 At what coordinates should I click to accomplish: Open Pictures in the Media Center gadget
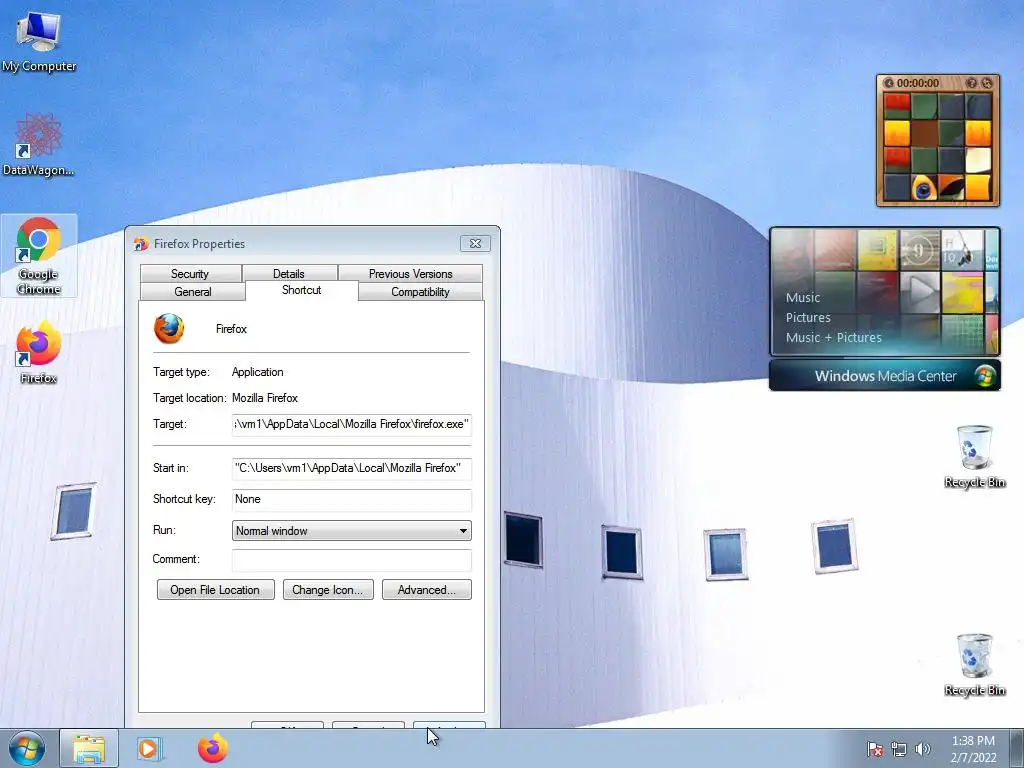[808, 318]
